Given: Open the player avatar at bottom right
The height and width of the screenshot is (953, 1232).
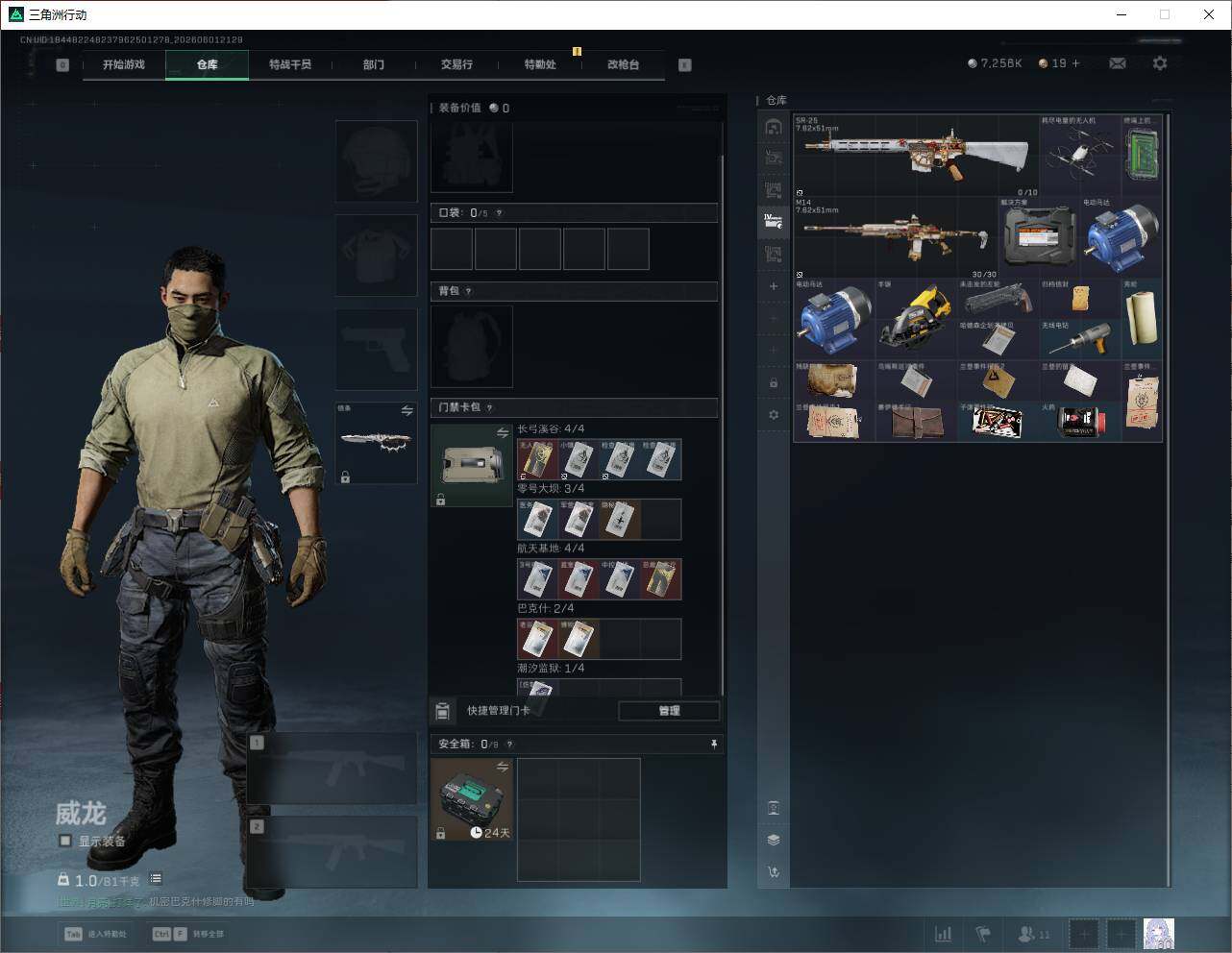Looking at the screenshot, I should 1159,934.
